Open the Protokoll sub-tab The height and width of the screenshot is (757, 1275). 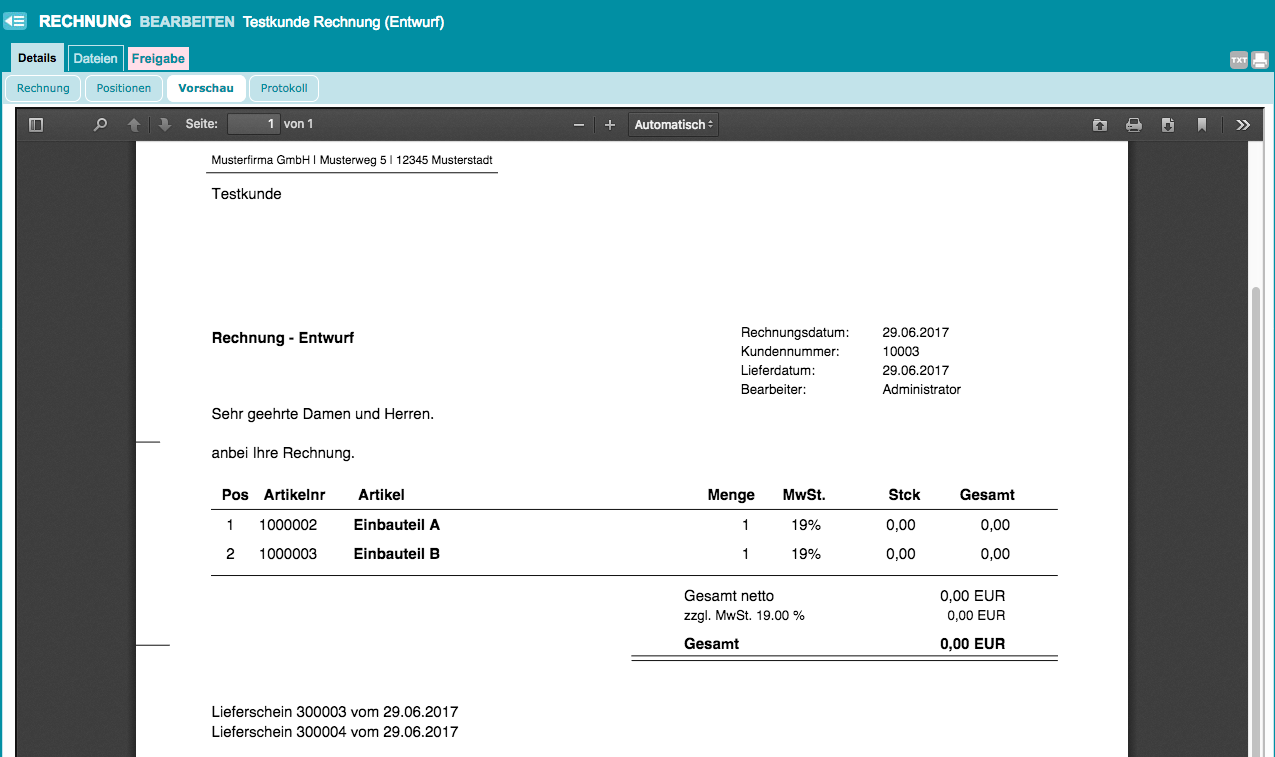tap(284, 88)
